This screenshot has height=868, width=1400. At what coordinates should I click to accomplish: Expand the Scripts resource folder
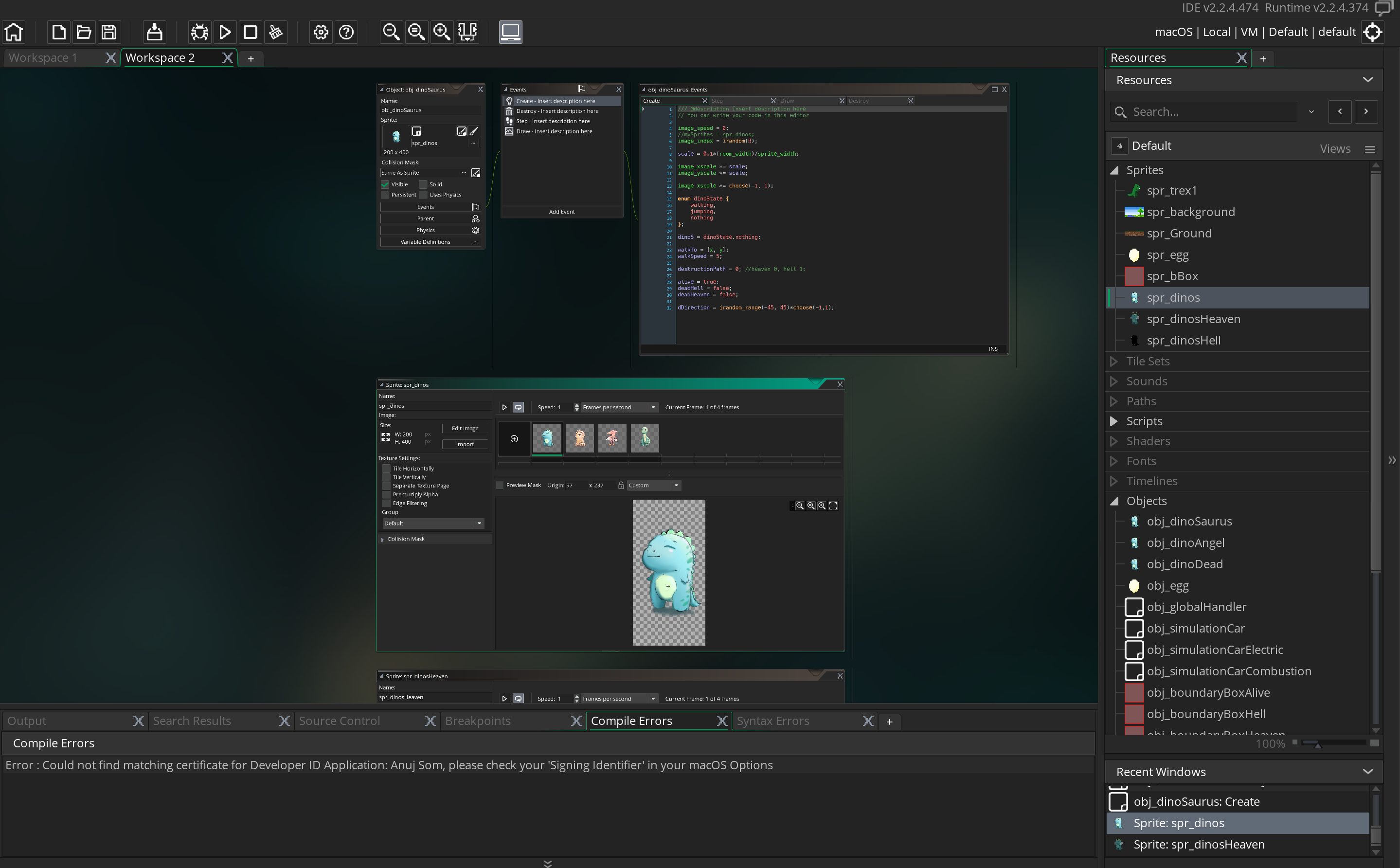tap(1113, 421)
